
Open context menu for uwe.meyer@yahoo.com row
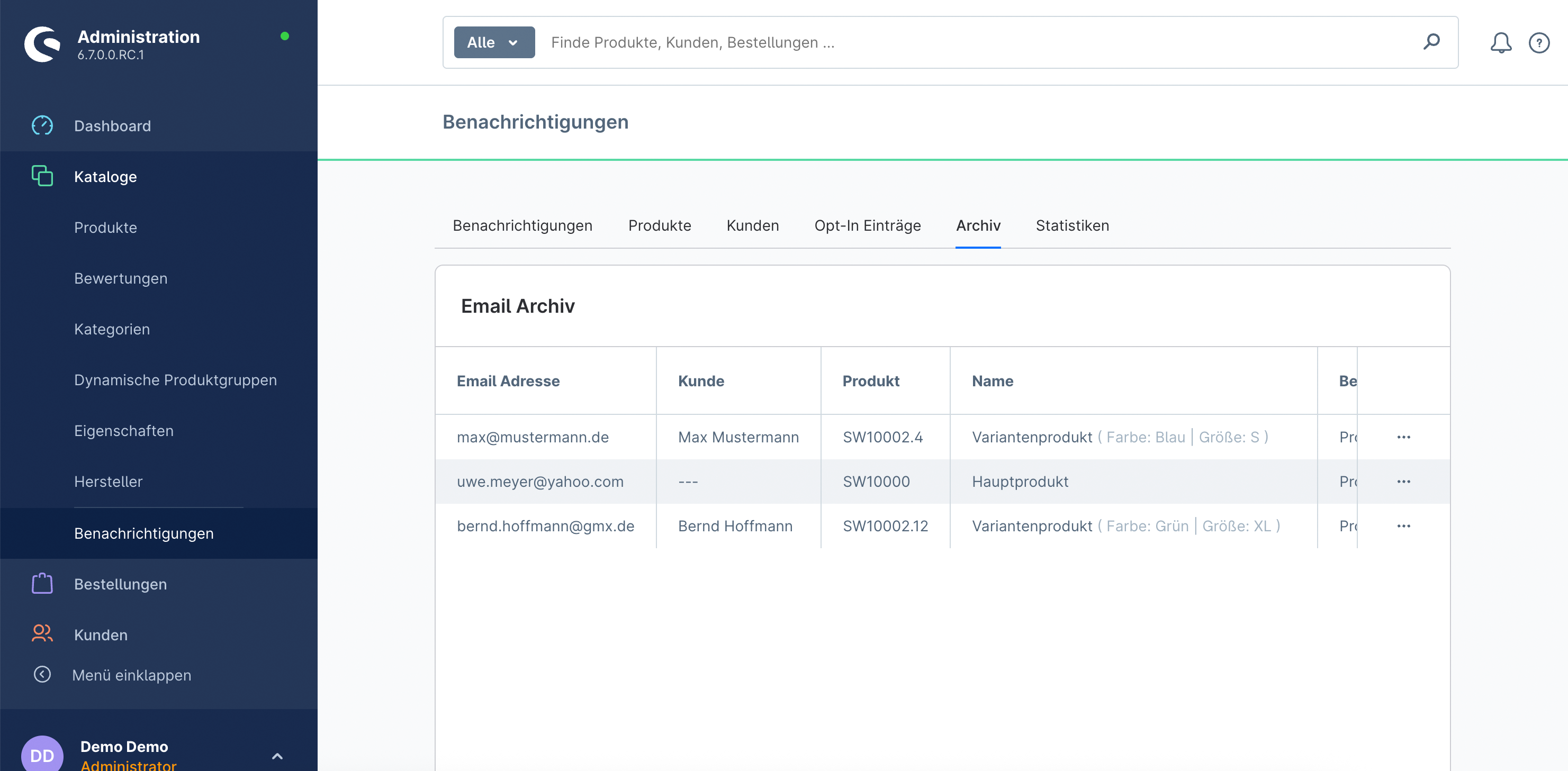(1404, 482)
